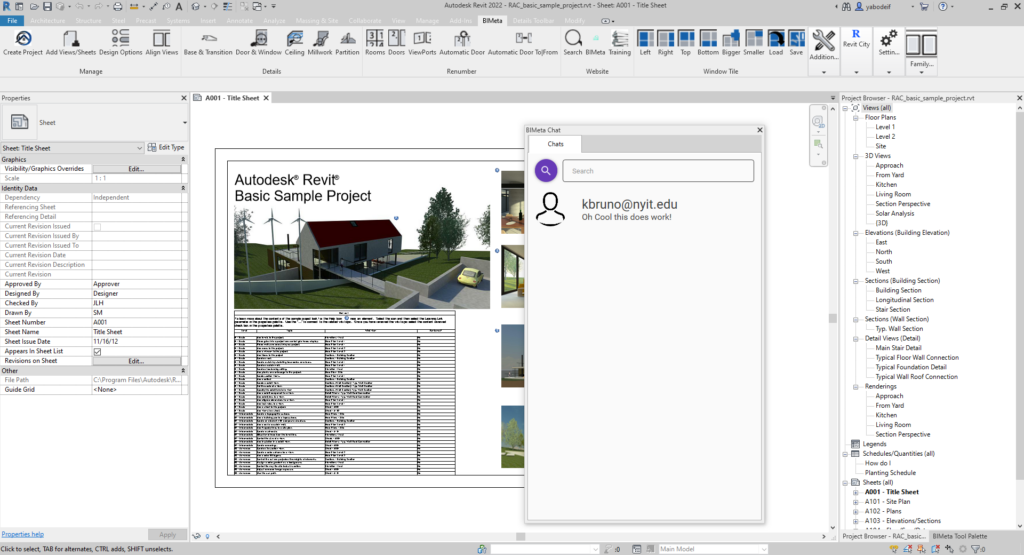Switch to the BIMeta Tool Palette tab

tap(959, 536)
